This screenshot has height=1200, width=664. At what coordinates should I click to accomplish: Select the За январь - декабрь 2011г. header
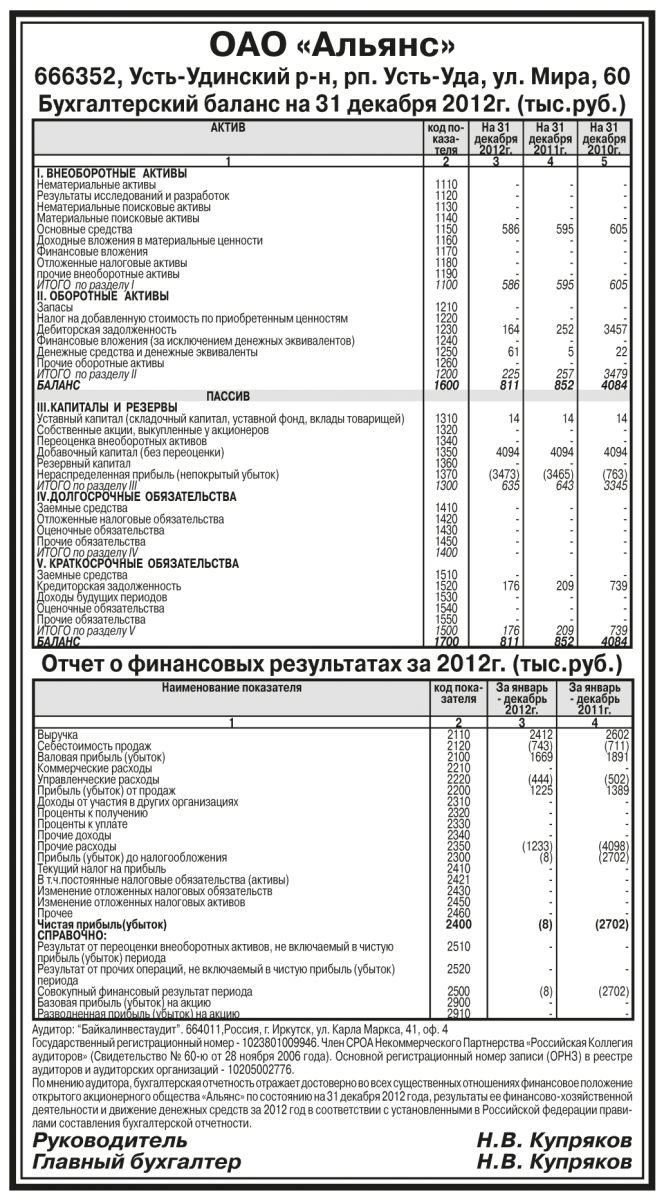click(597, 699)
